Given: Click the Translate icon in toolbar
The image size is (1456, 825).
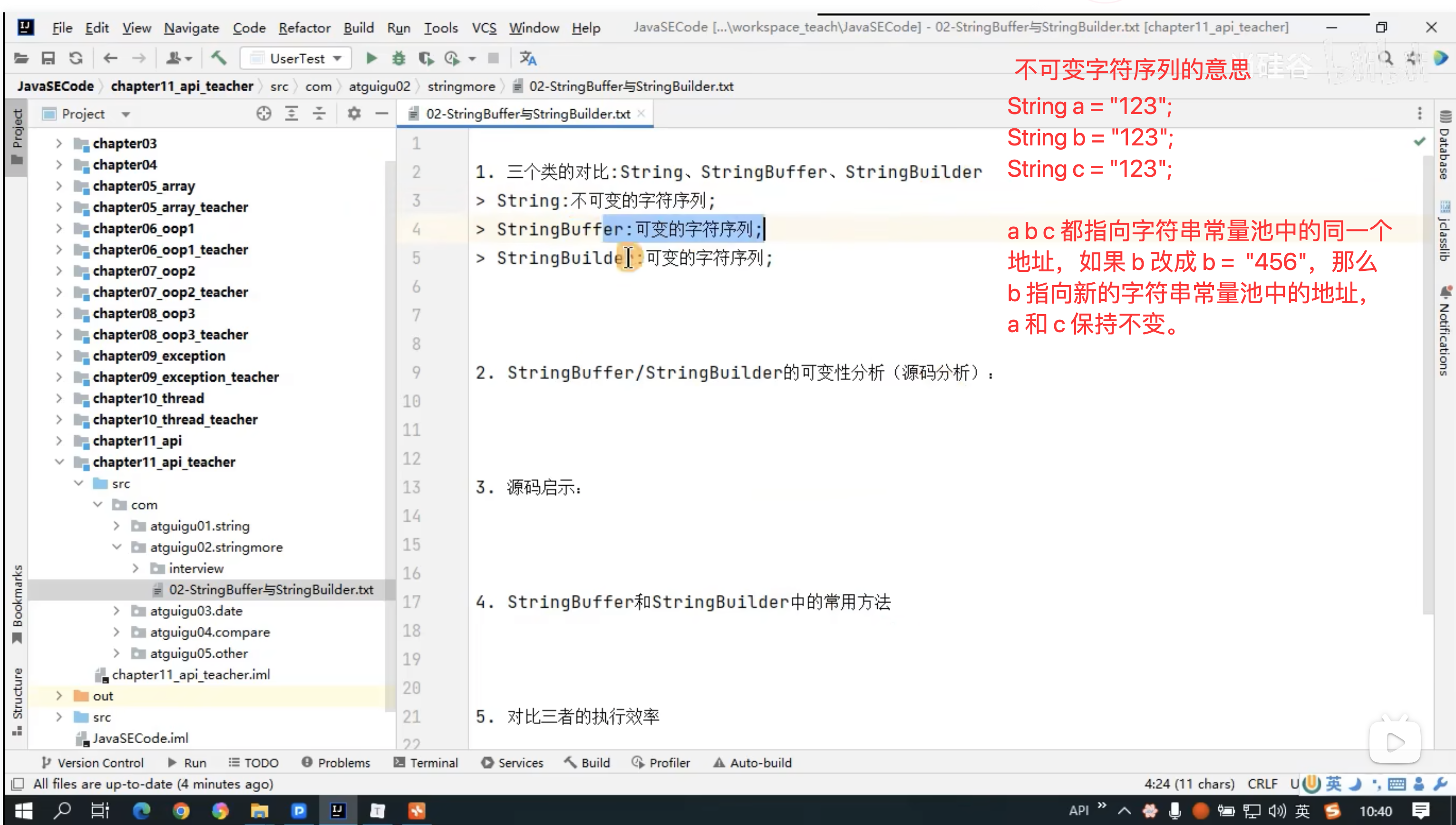Looking at the screenshot, I should coord(528,58).
